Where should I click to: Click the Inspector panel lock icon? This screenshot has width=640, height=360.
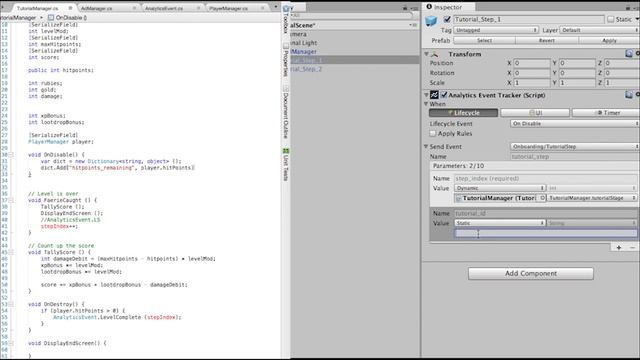628,7
